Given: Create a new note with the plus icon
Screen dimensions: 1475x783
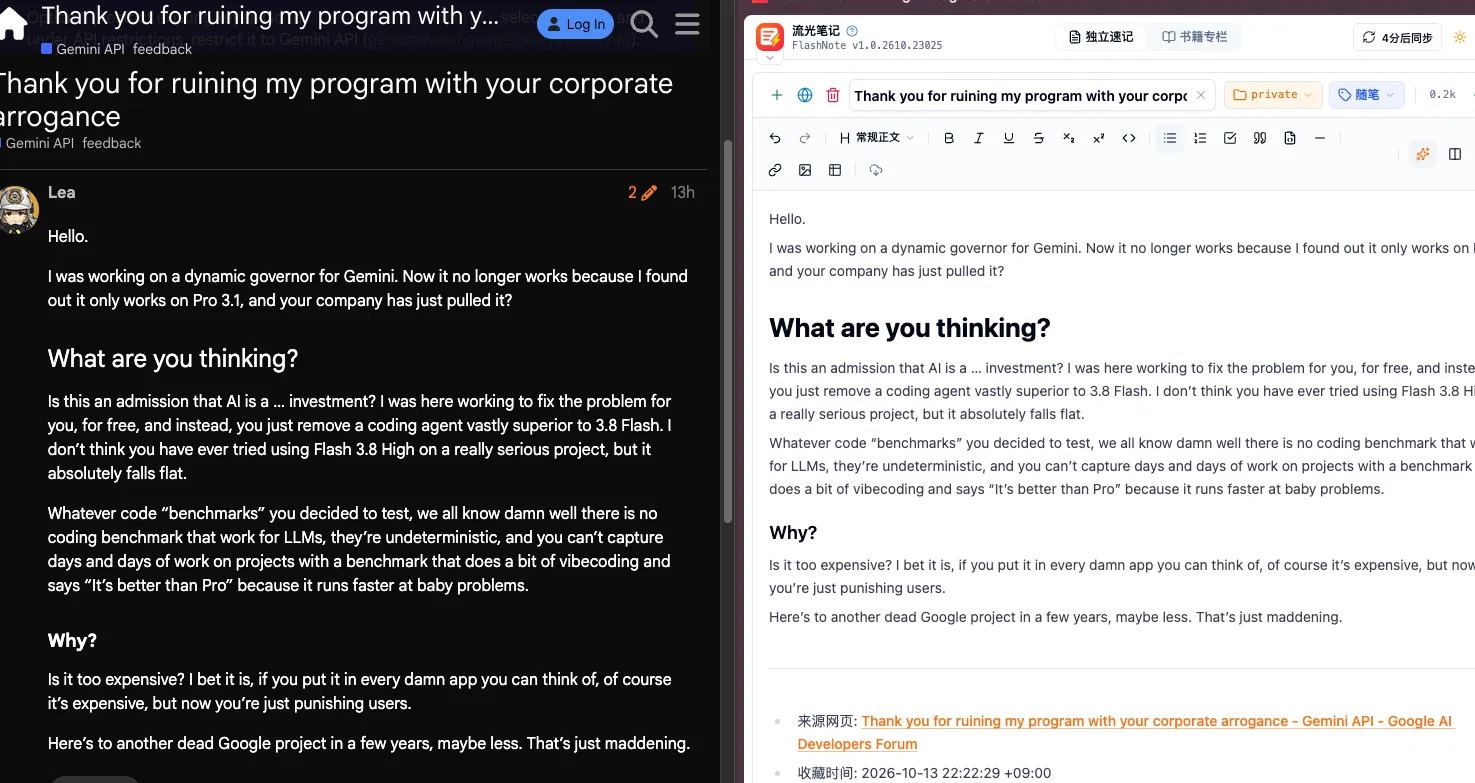Looking at the screenshot, I should pos(777,95).
